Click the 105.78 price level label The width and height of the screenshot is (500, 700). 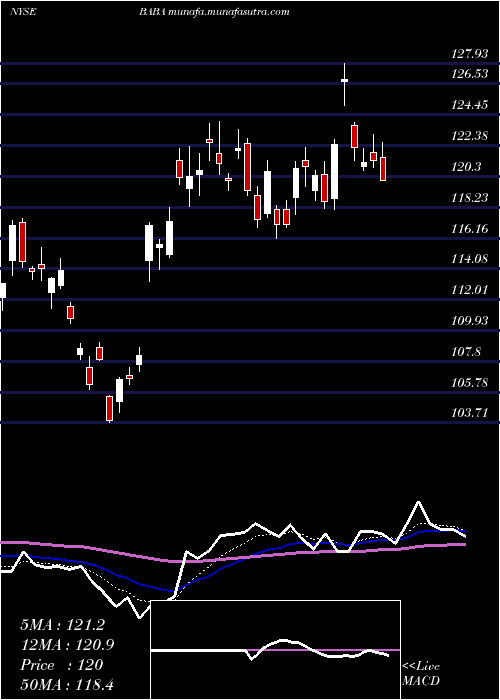pyautogui.click(x=470, y=383)
